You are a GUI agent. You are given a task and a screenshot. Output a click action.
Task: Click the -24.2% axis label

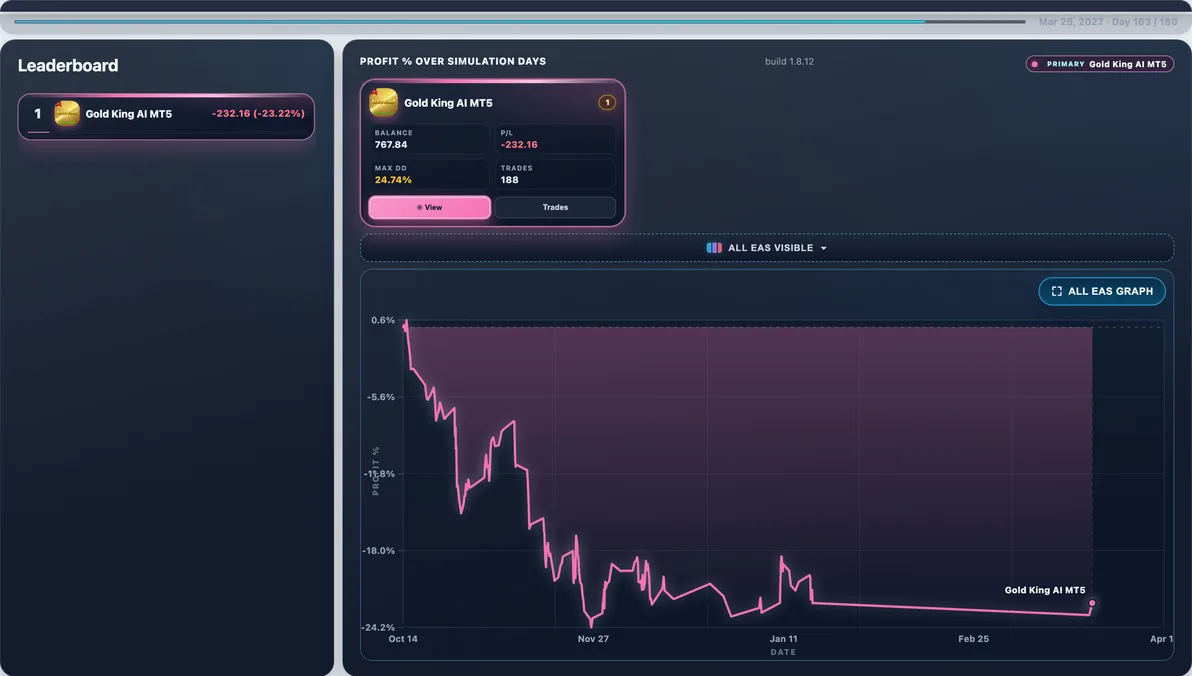(378, 627)
